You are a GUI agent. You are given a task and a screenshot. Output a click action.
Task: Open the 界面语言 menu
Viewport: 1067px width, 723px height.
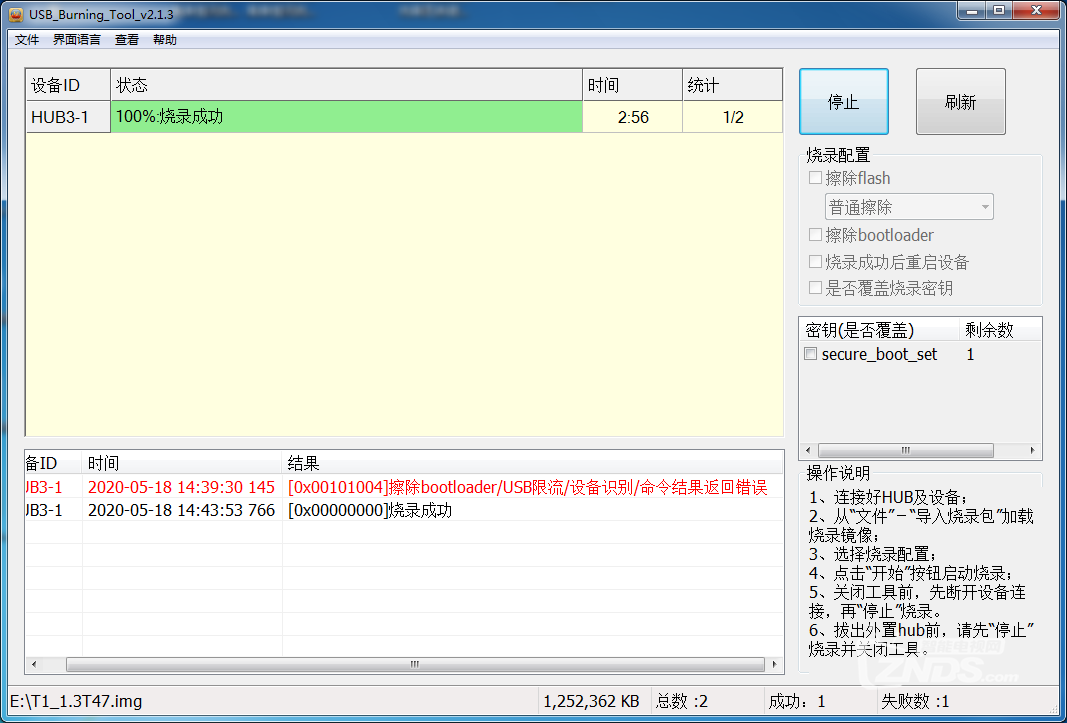[76, 40]
